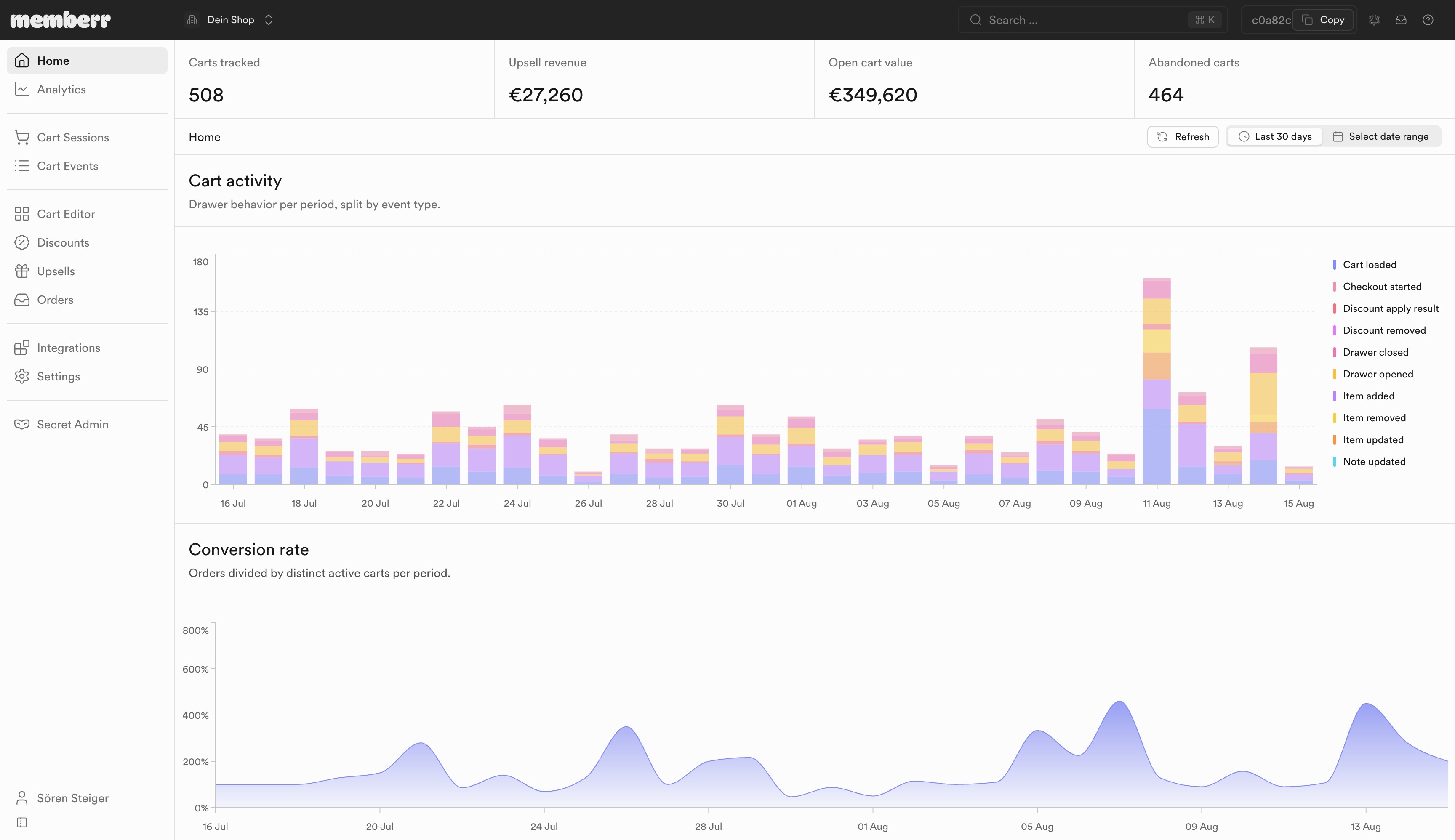Expand the Dein Shop store switcher
1455x840 pixels.
coord(230,20)
